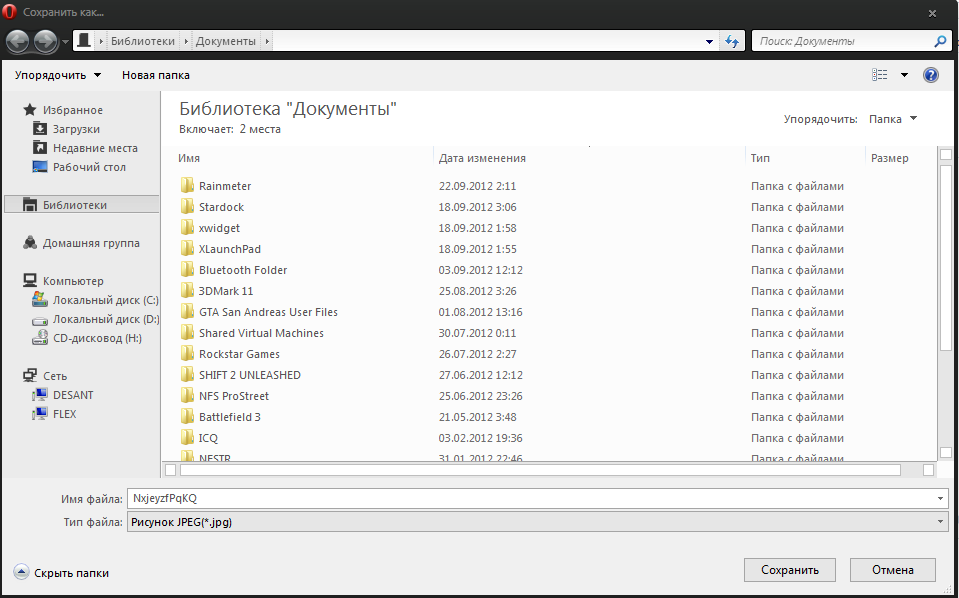Expand the arrow after Библиотеки breadcrumb
This screenshot has width=959, height=598.
pos(186,42)
